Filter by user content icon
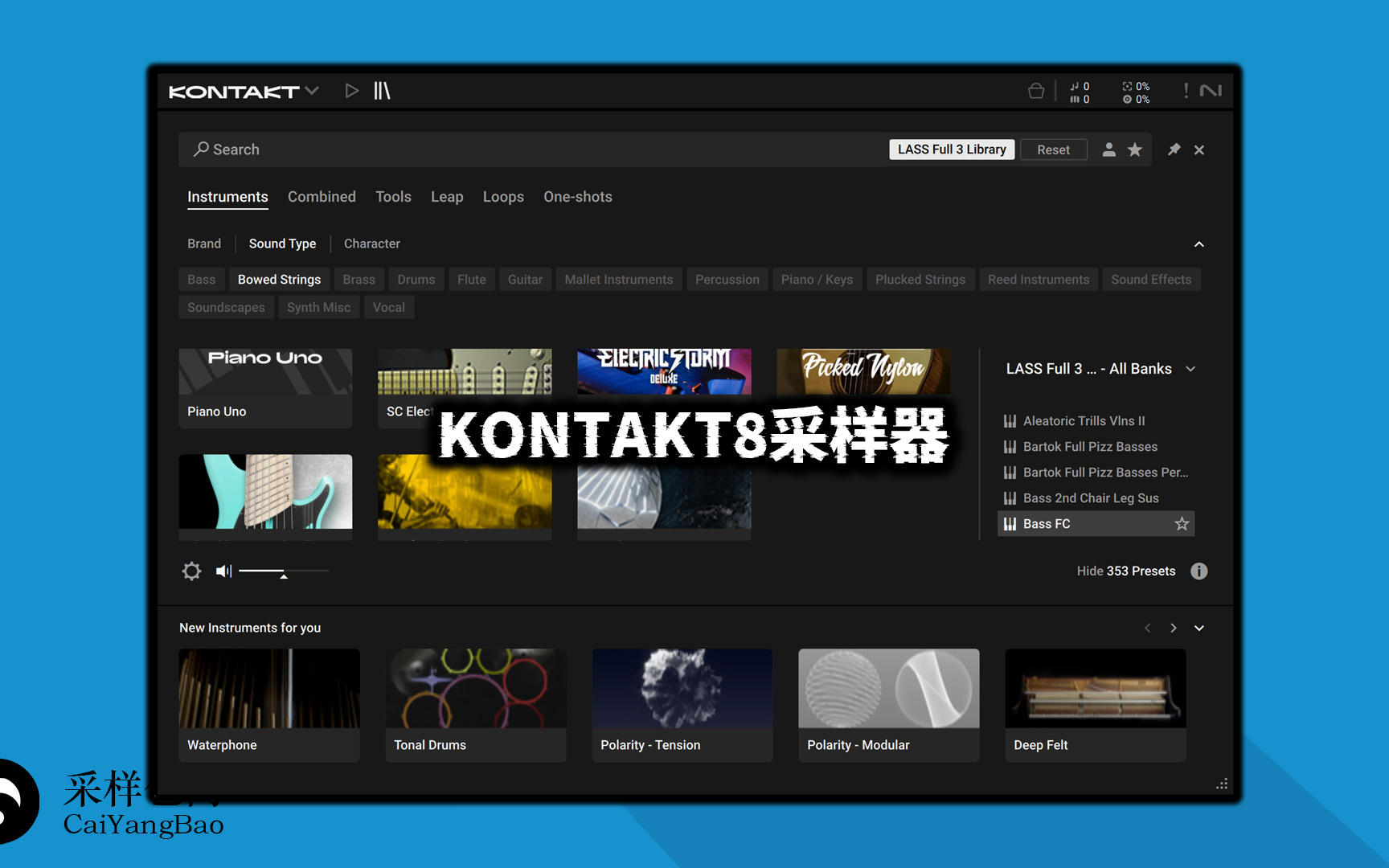 coord(1108,149)
